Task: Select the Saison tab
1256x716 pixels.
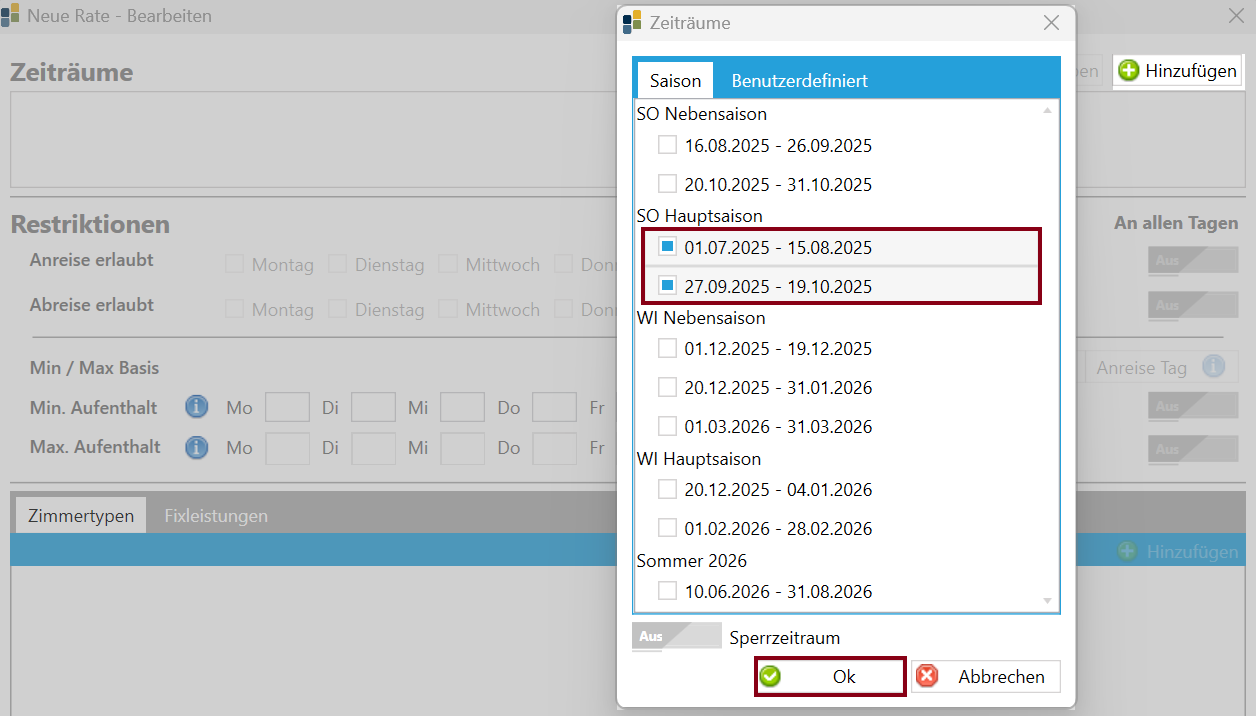Action: tap(675, 81)
